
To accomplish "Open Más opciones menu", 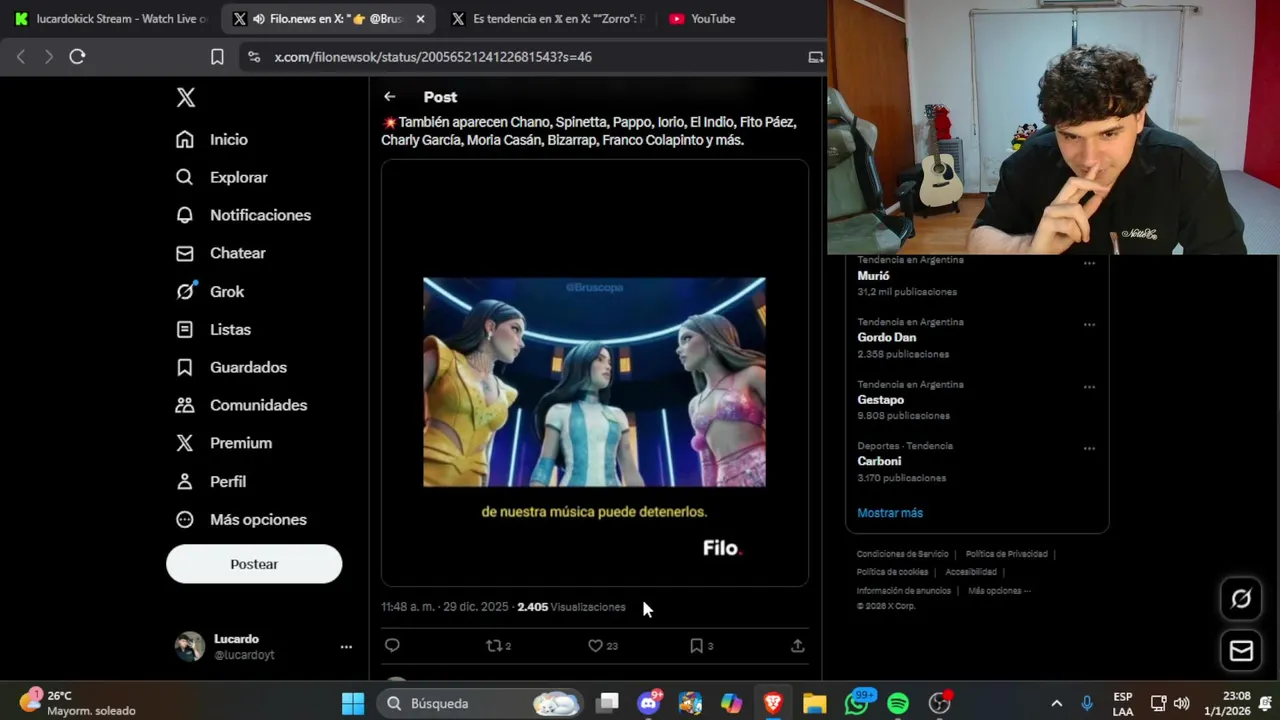I will (x=241, y=519).
